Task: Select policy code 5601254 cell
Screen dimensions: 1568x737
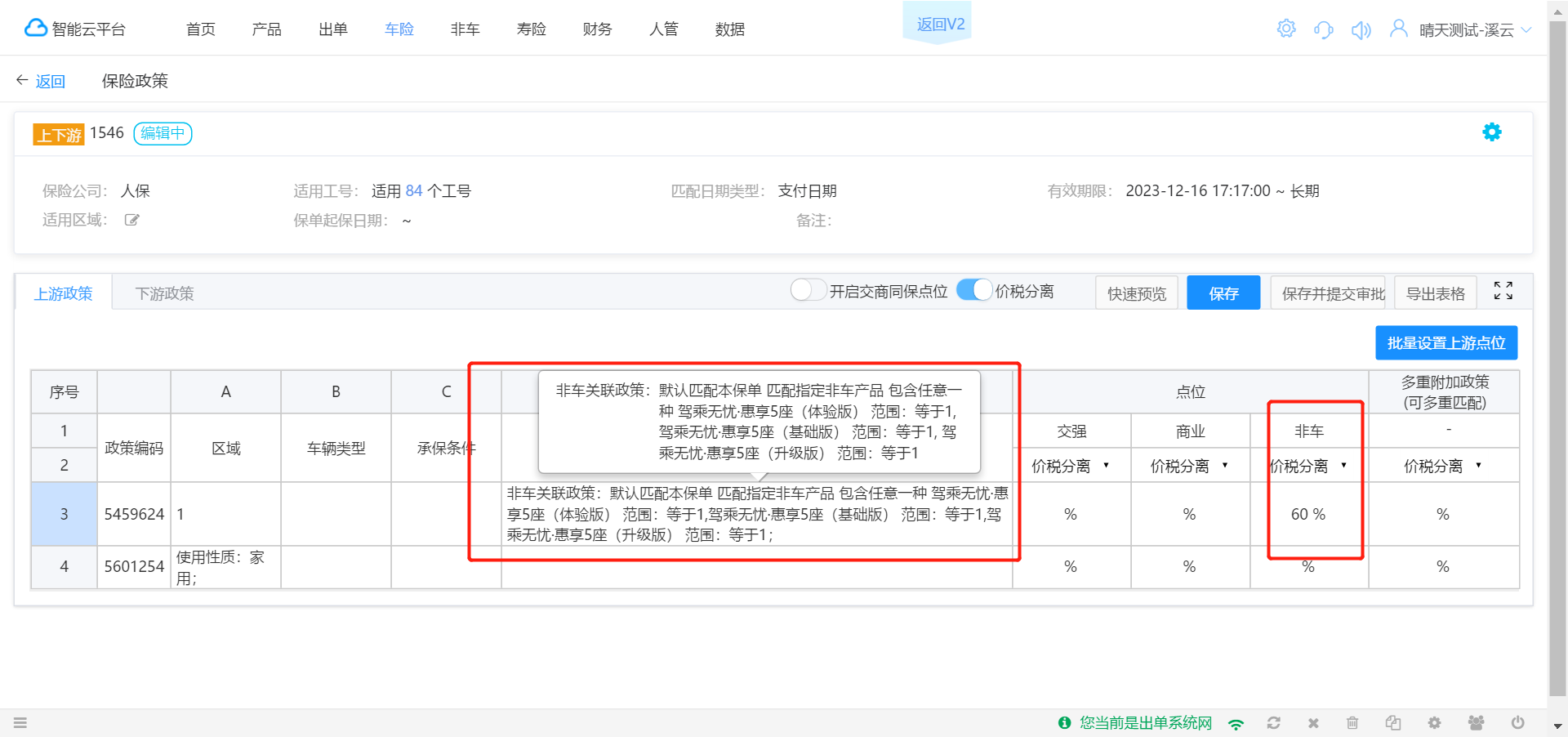Action: [134, 567]
